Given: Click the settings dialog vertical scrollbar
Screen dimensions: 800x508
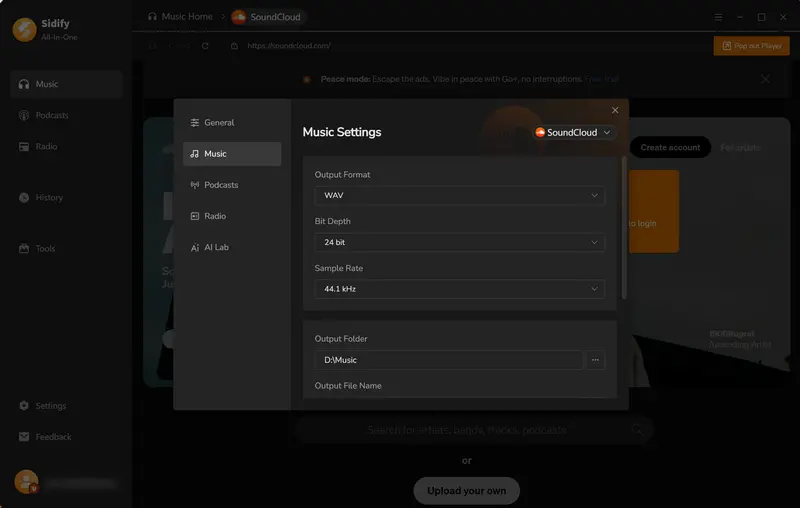Looking at the screenshot, I should tap(623, 227).
